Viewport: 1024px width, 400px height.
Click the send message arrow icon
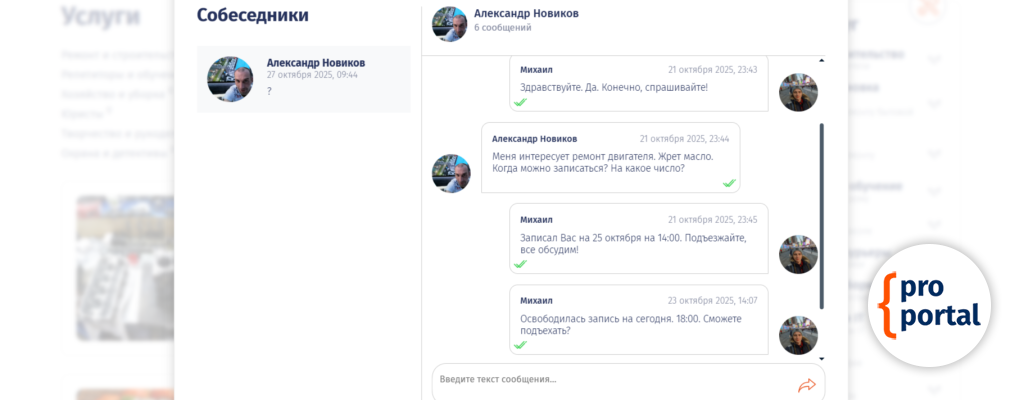[806, 385]
